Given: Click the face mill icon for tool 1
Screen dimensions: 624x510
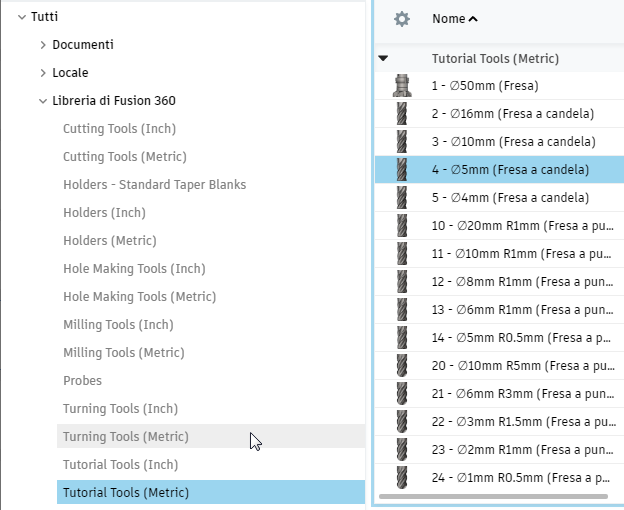Looking at the screenshot, I should pyautogui.click(x=402, y=86).
